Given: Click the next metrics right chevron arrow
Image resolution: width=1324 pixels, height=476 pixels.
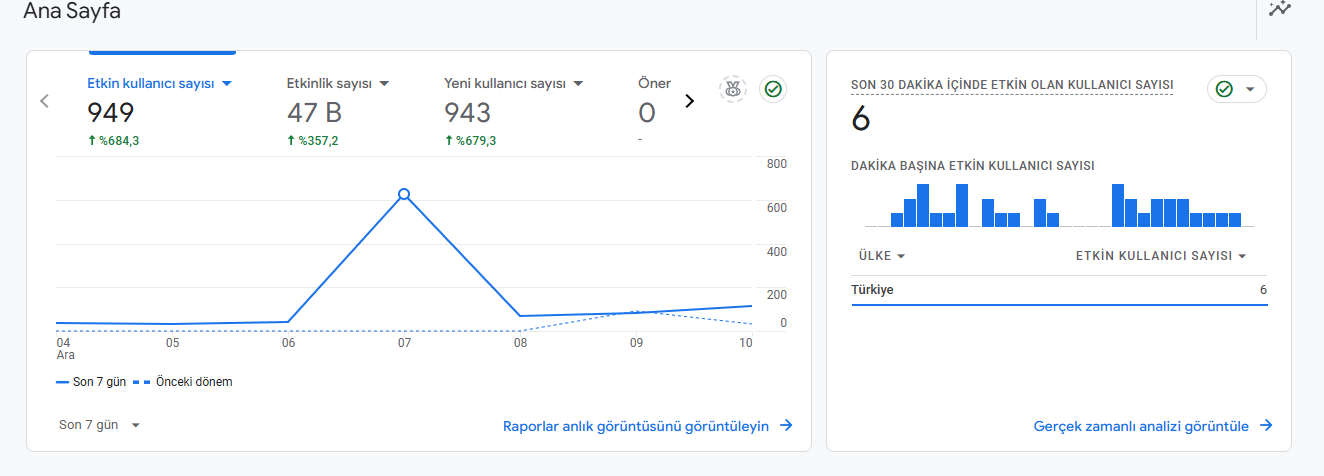Looking at the screenshot, I should click(689, 100).
